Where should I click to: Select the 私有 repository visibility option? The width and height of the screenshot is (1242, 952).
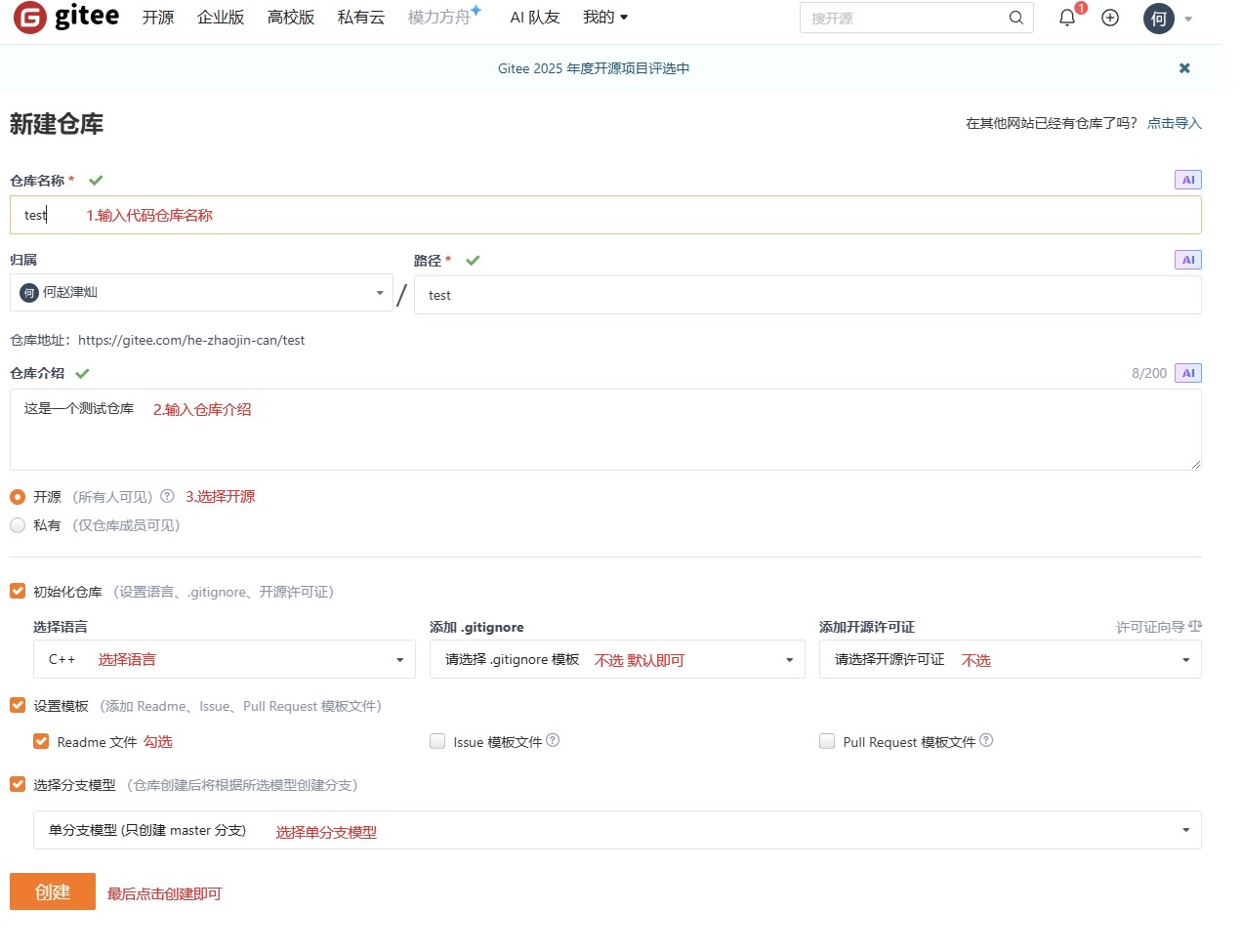coord(17,525)
